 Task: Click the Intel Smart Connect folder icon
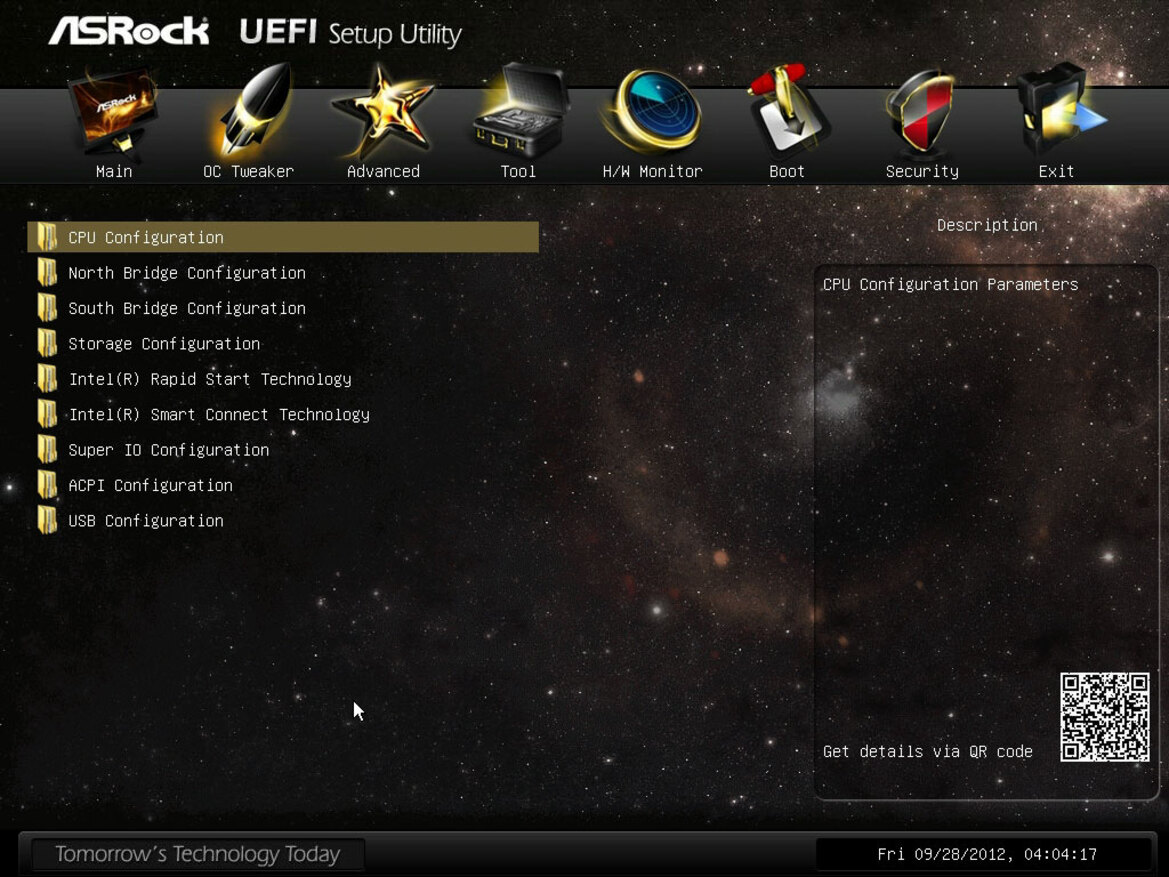click(48, 415)
